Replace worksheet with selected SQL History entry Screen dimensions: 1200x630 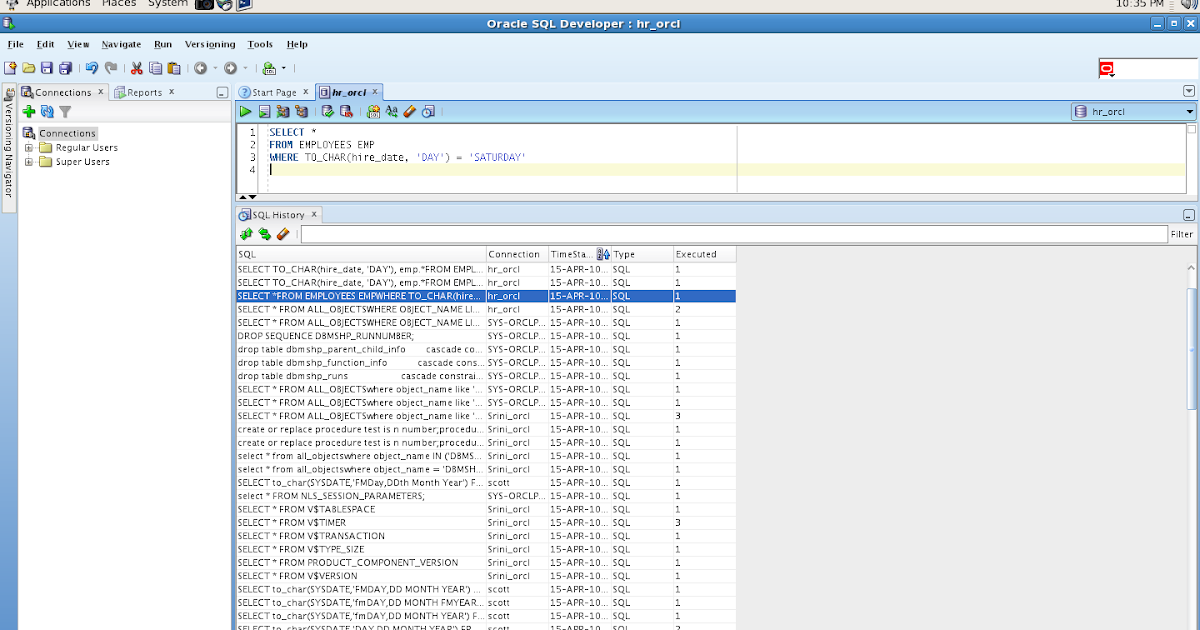pos(262,234)
